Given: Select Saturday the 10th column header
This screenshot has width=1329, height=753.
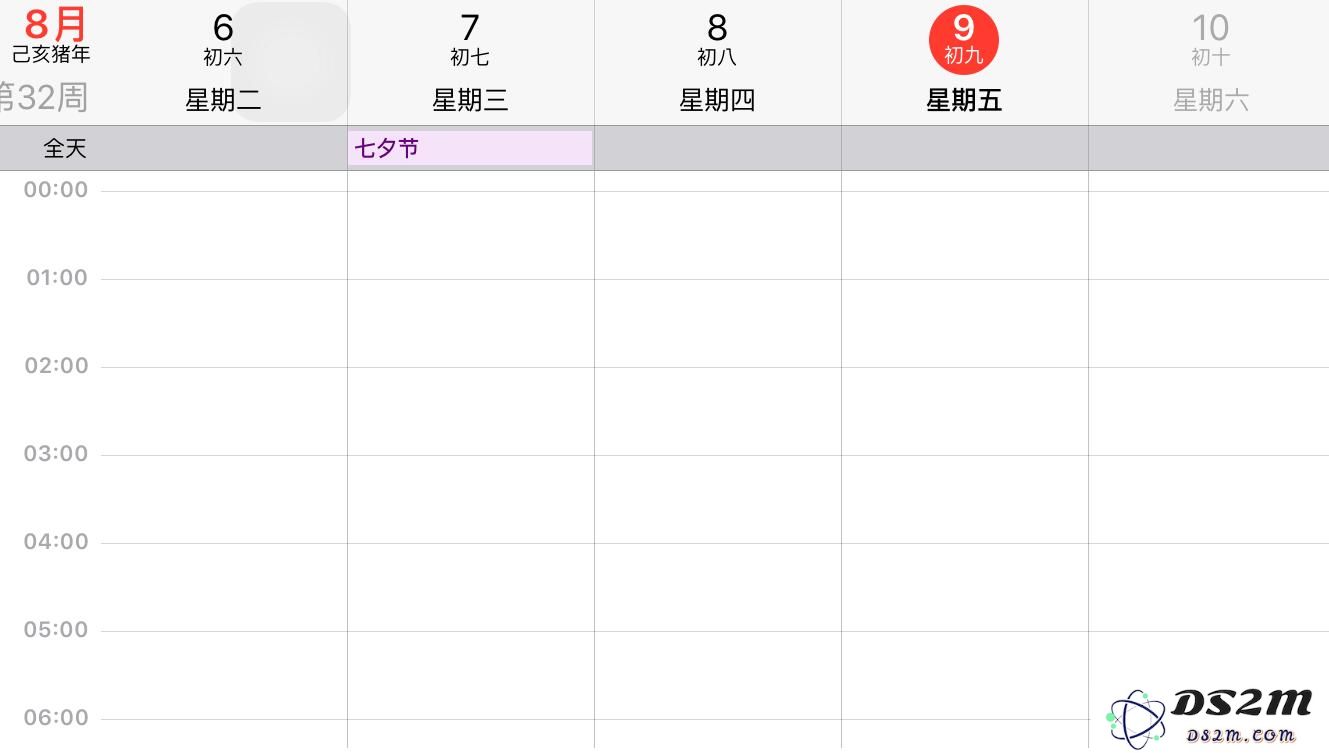Looking at the screenshot, I should click(x=1209, y=62).
